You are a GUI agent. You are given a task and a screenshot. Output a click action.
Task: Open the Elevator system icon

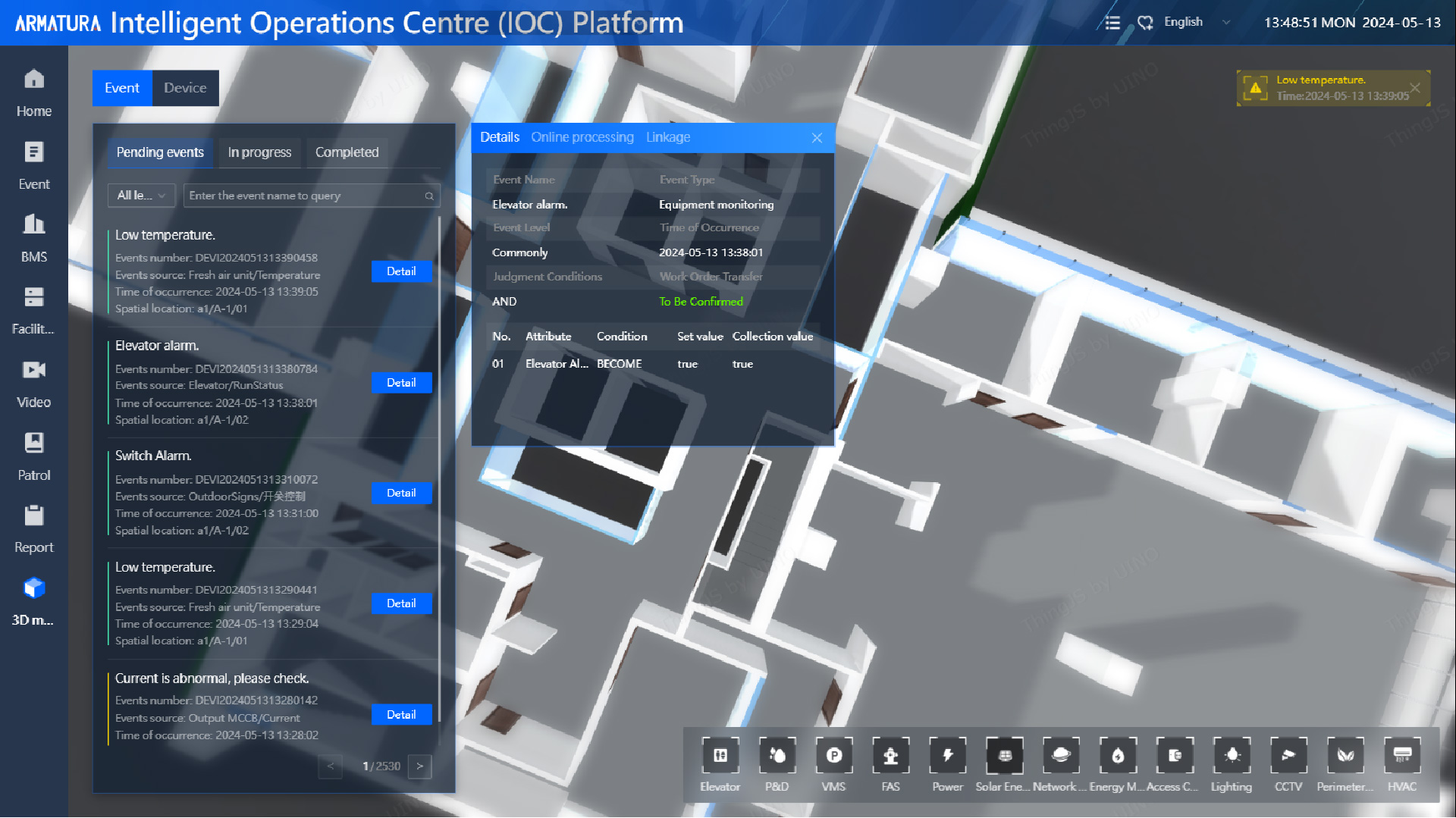tap(720, 756)
